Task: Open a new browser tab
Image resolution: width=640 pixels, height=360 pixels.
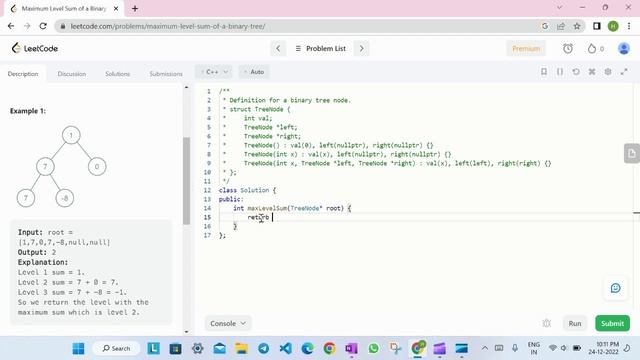Action: tap(135, 8)
